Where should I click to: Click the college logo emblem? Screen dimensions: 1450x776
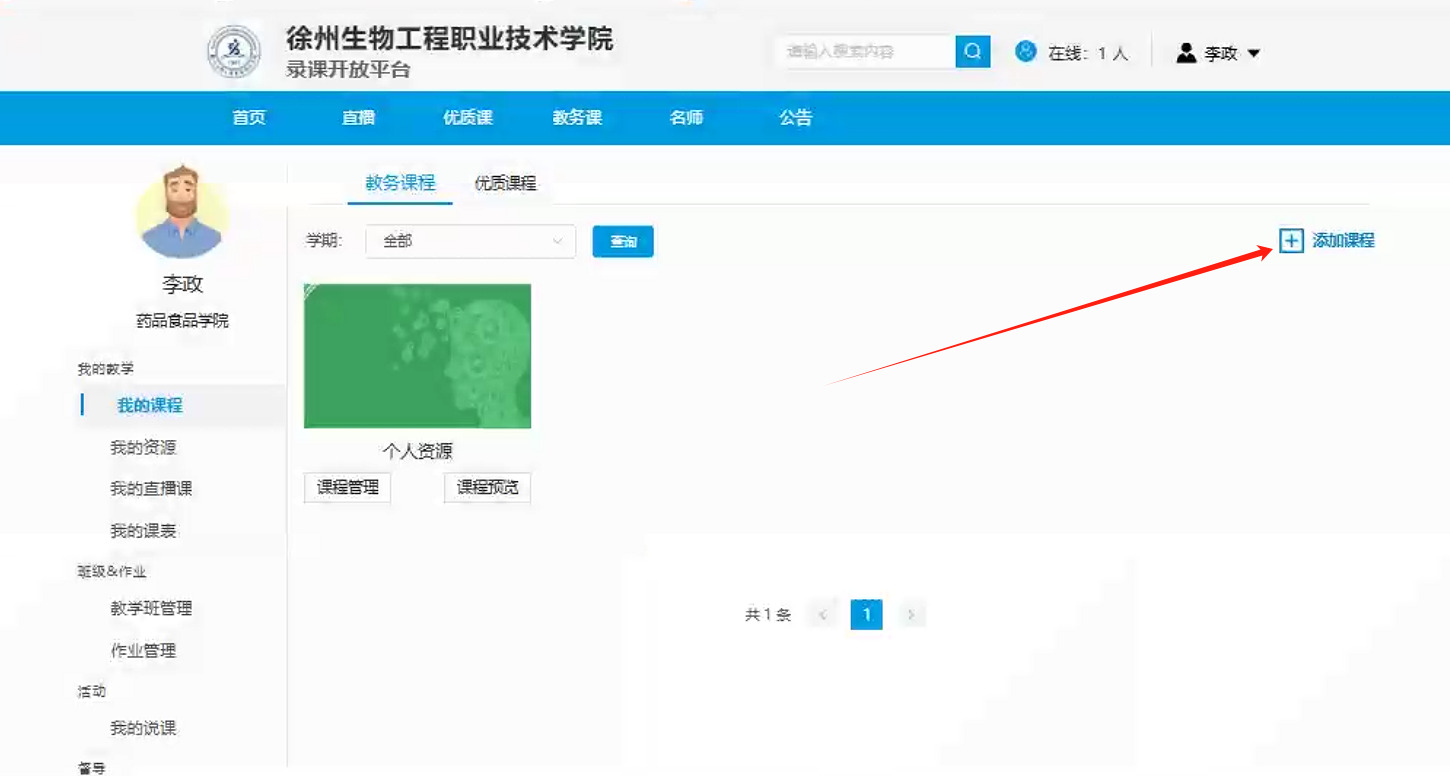233,52
